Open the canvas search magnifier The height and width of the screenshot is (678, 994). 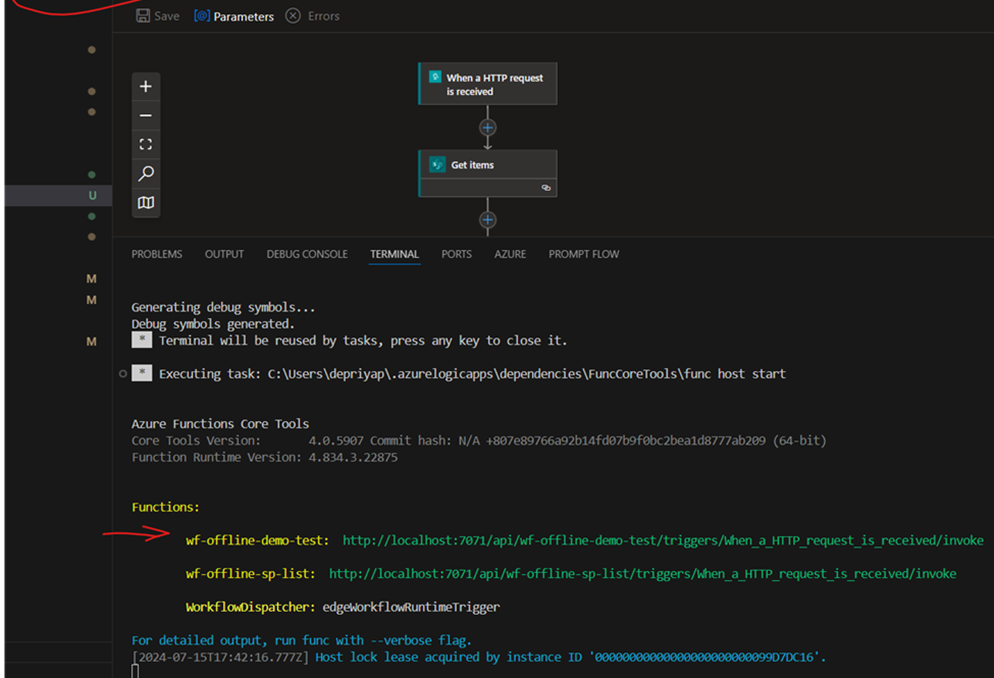146,173
